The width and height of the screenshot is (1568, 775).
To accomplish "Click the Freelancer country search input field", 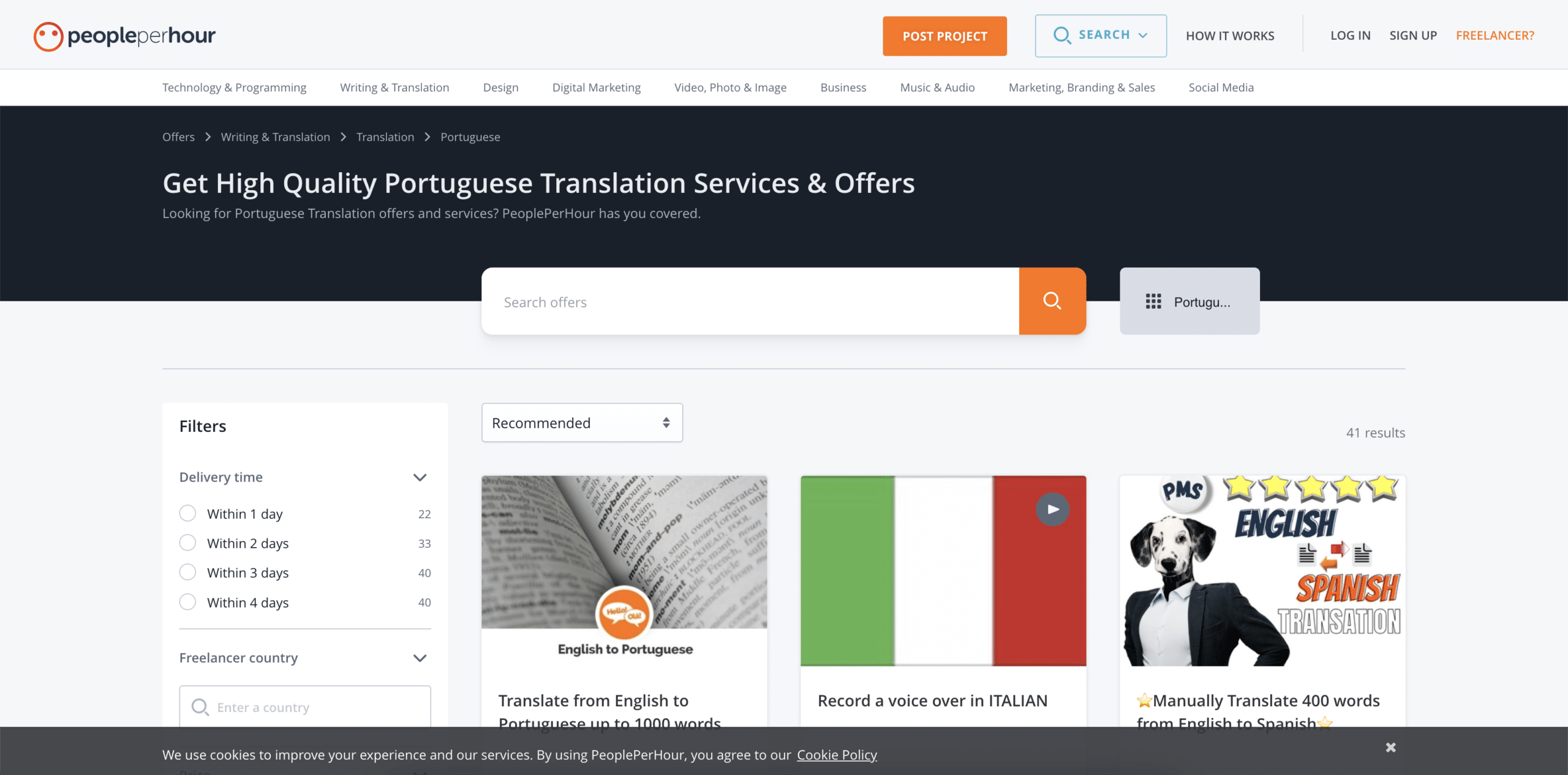I will [305, 707].
